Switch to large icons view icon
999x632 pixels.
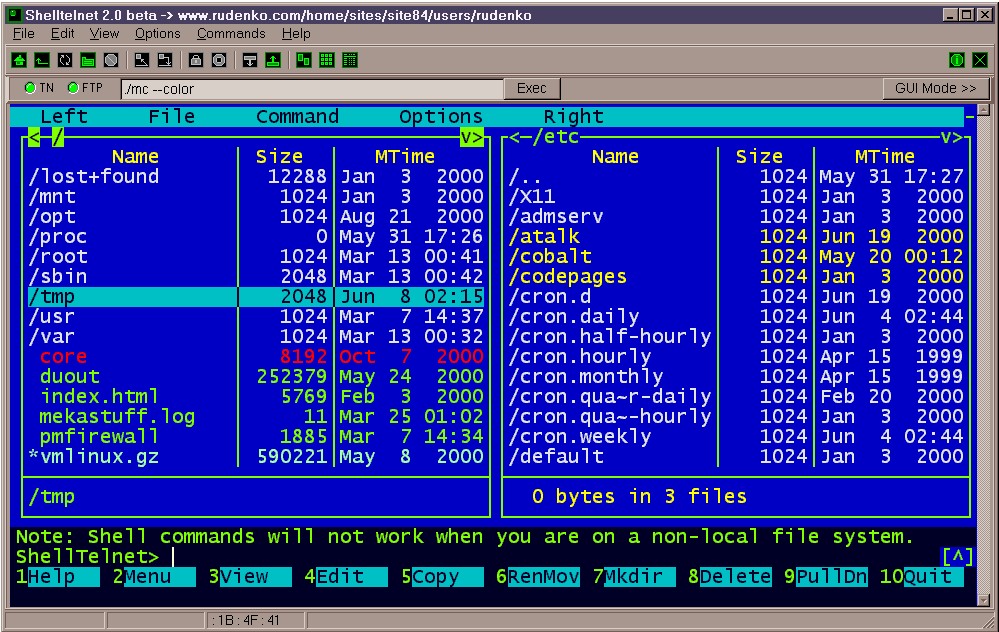tap(303, 60)
